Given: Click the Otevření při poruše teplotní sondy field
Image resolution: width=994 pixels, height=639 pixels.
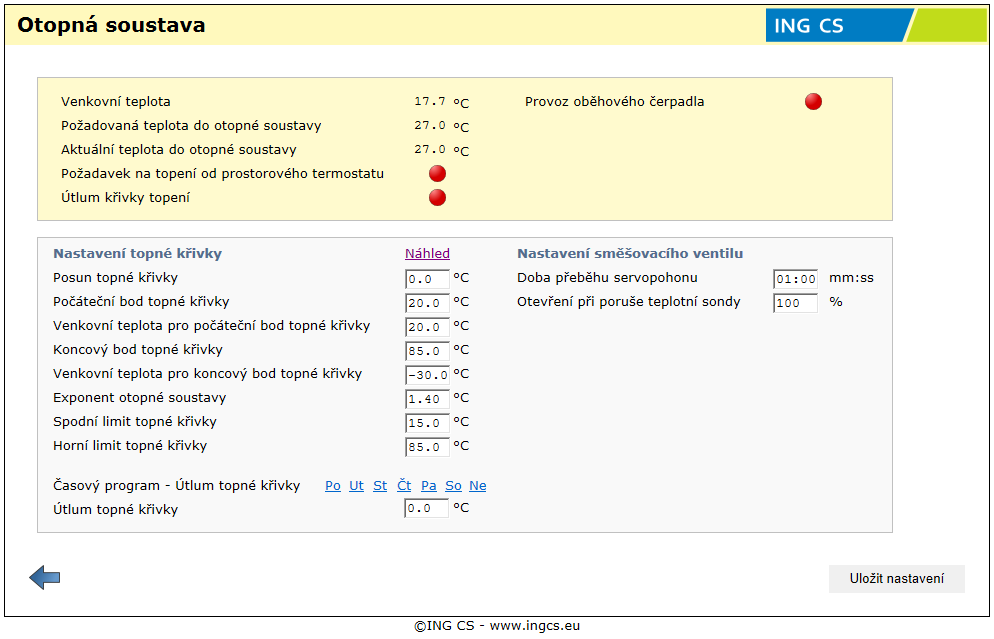Looking at the screenshot, I should (795, 303).
